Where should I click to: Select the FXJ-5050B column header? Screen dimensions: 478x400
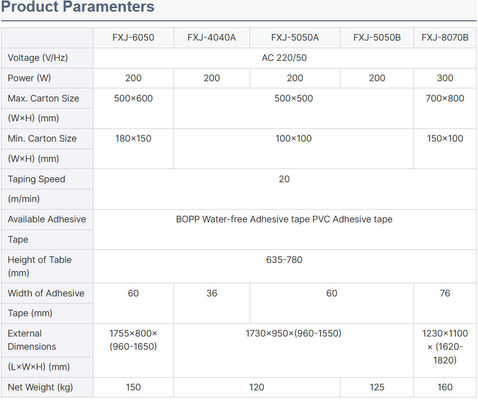click(x=377, y=38)
